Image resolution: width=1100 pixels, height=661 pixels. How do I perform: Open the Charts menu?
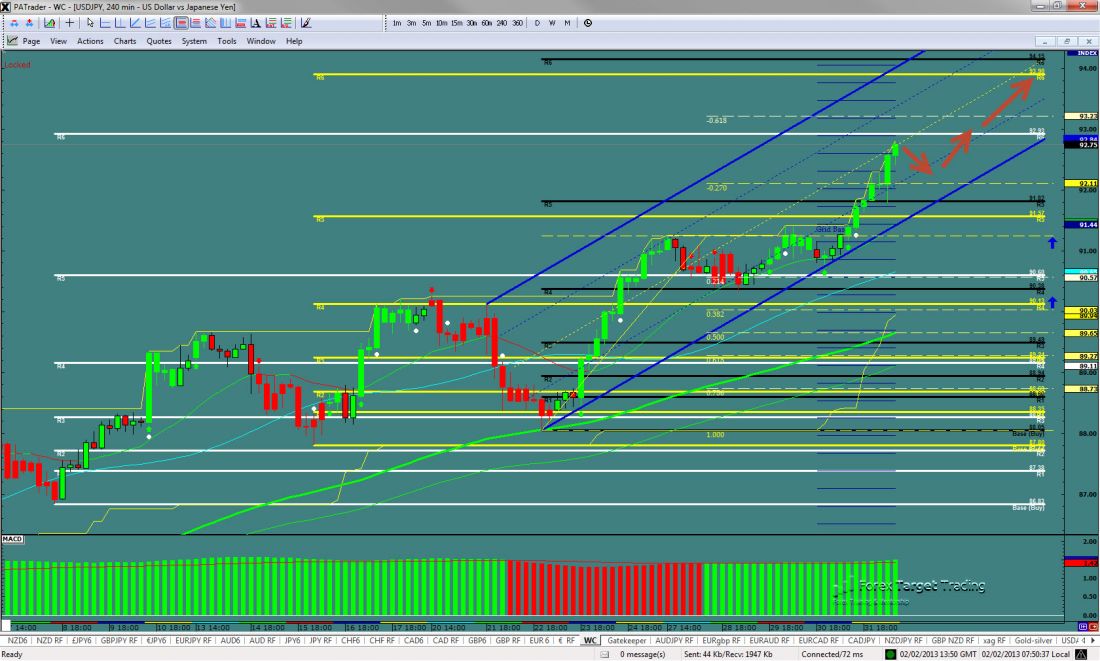125,41
